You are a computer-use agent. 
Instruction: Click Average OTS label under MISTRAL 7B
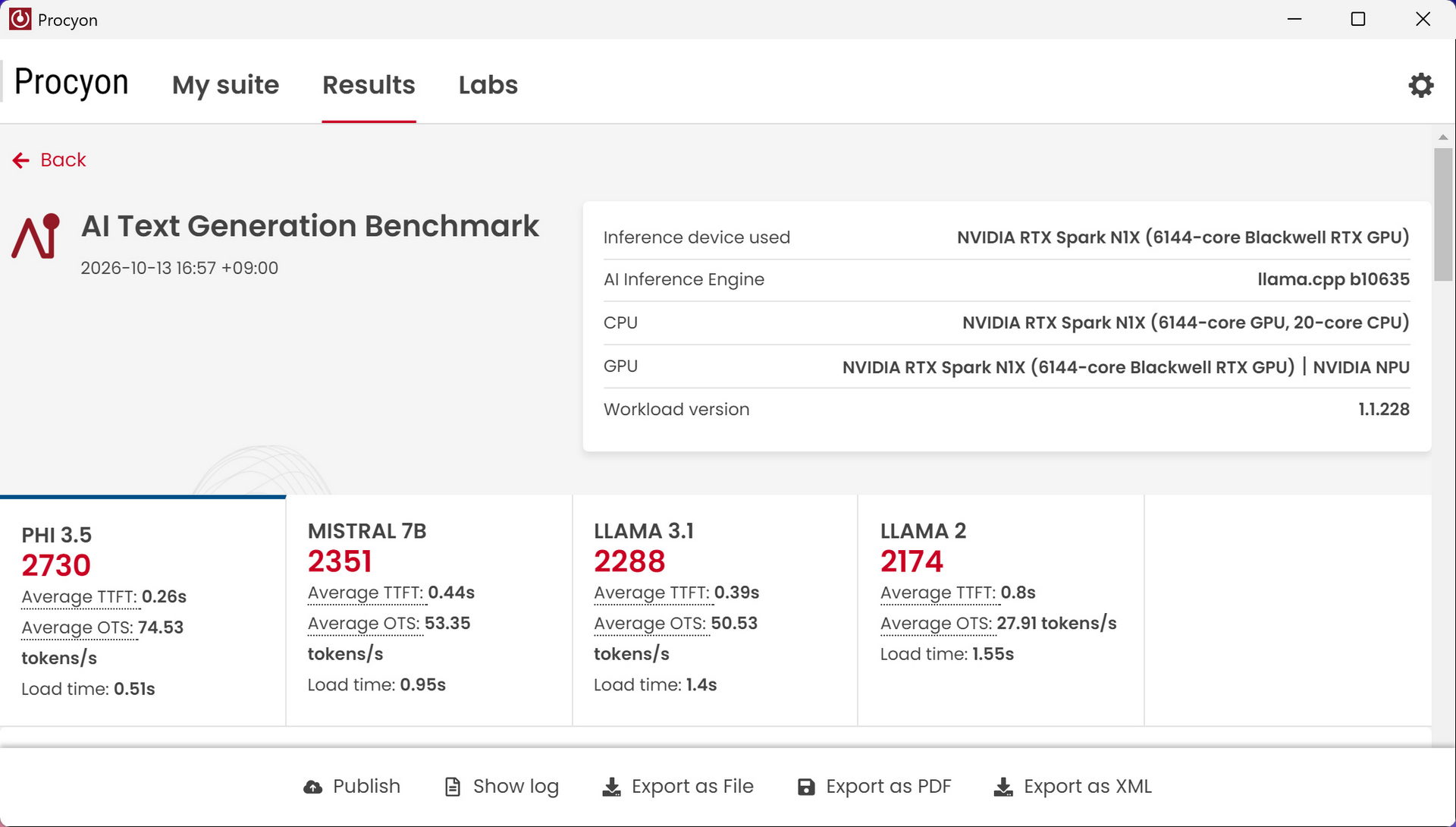pyautogui.click(x=364, y=624)
